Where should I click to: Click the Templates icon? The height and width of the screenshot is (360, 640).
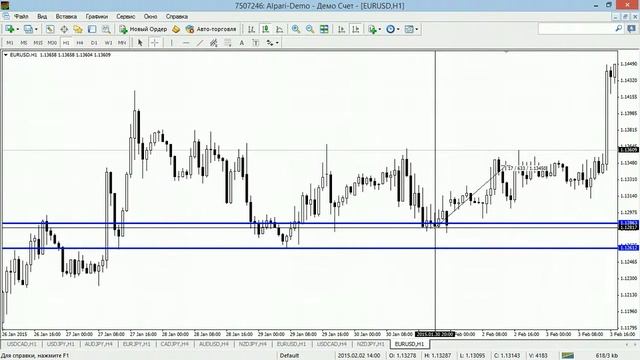point(409,29)
